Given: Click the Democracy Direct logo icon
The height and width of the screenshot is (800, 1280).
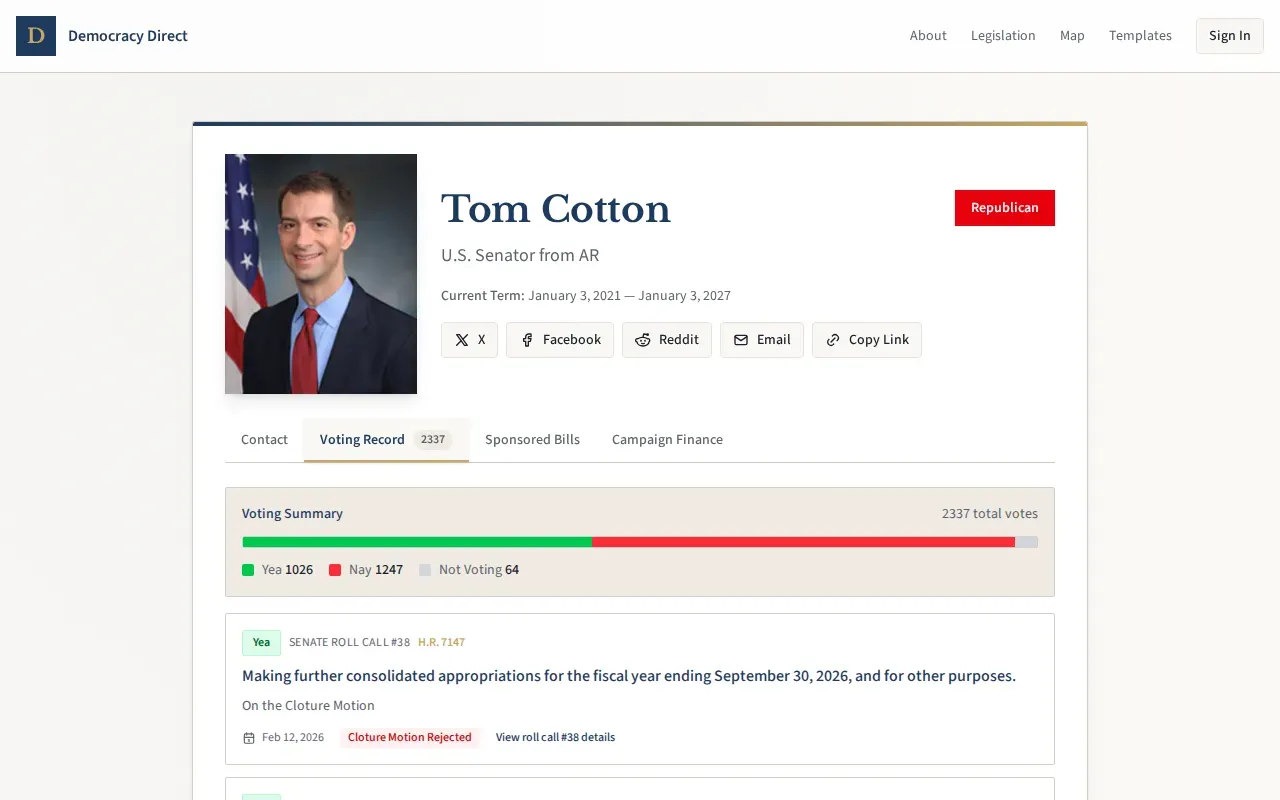Looking at the screenshot, I should point(36,35).
